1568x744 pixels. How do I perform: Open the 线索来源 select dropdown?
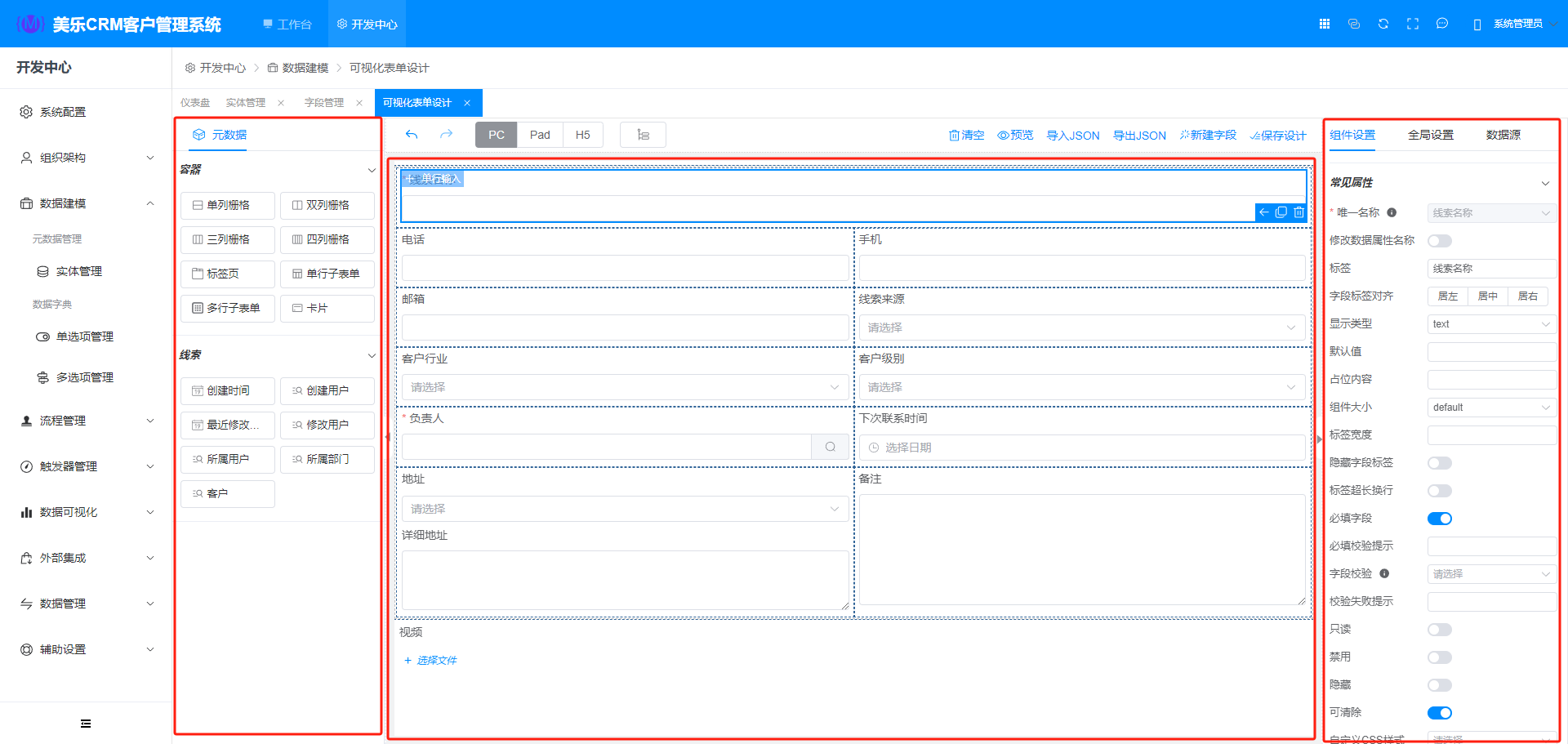tap(1081, 327)
